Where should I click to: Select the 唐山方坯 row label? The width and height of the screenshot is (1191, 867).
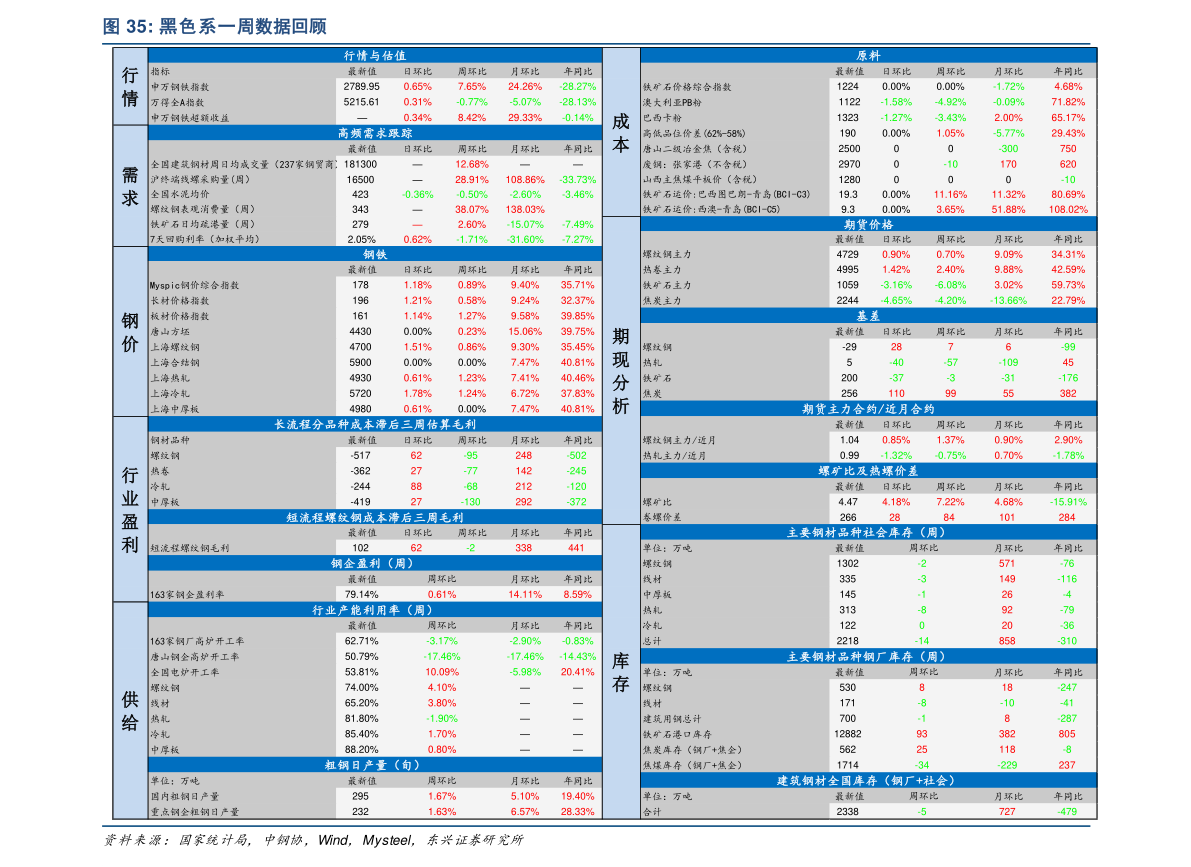(169, 332)
